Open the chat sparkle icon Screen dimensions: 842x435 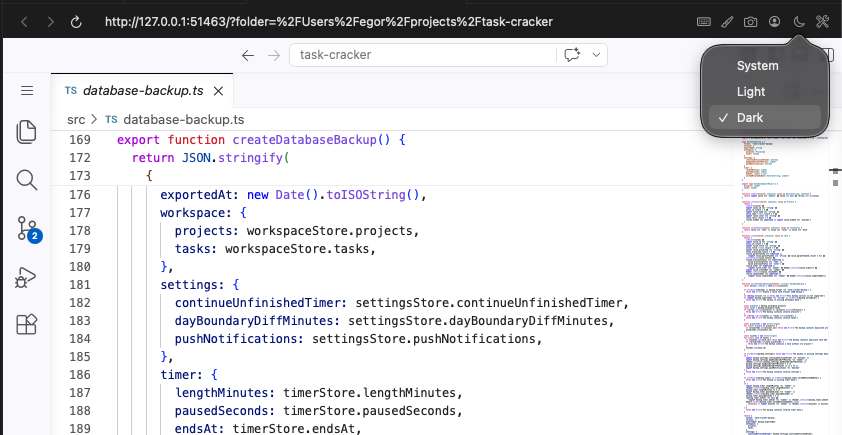(572, 55)
